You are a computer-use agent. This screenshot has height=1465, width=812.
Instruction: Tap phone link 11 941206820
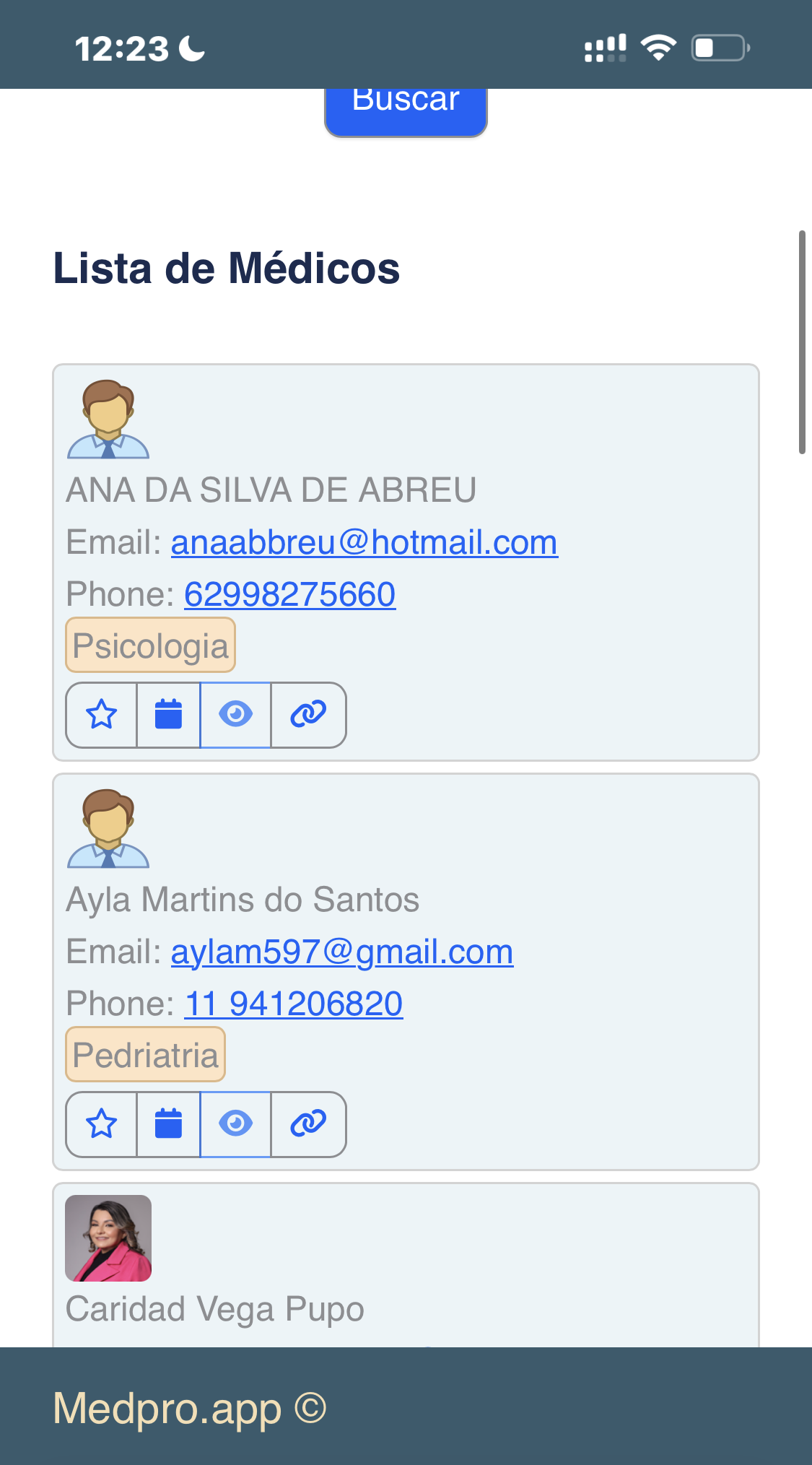pyautogui.click(x=294, y=1004)
